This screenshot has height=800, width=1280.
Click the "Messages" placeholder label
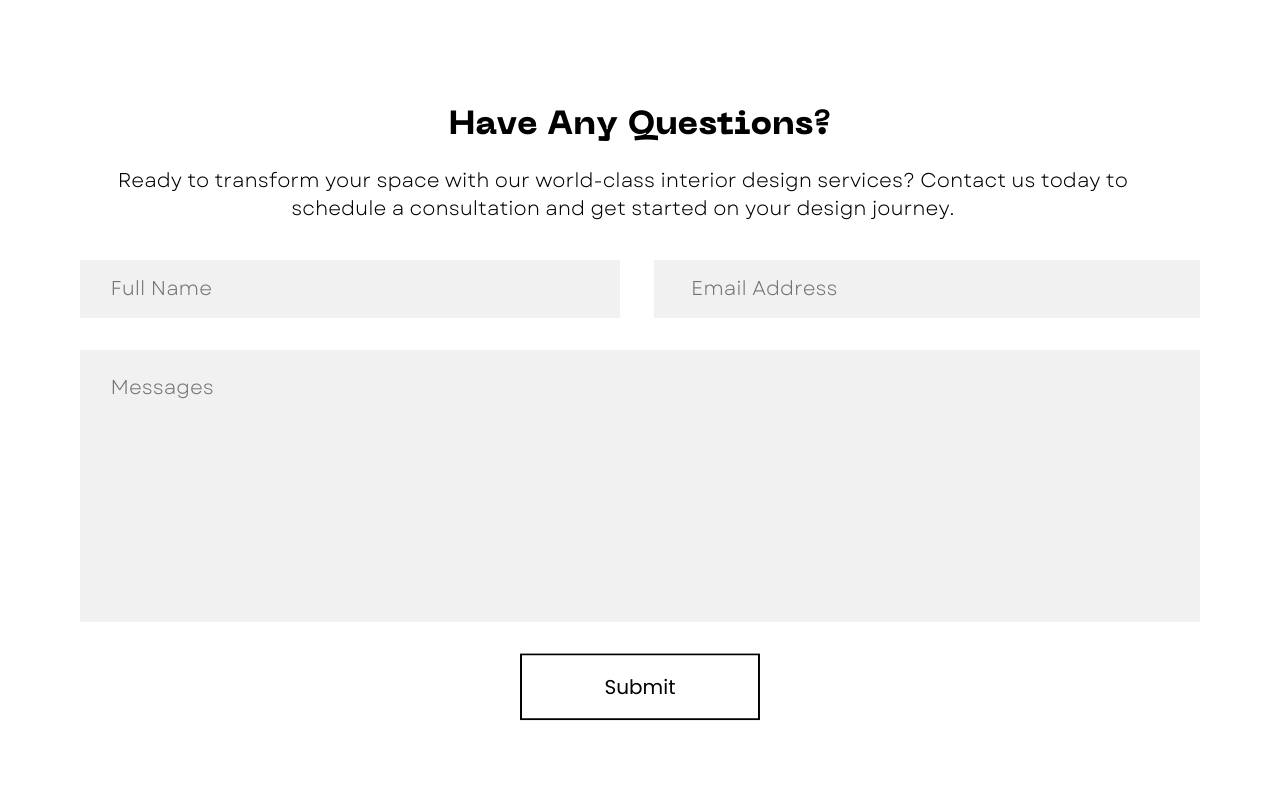(x=162, y=388)
